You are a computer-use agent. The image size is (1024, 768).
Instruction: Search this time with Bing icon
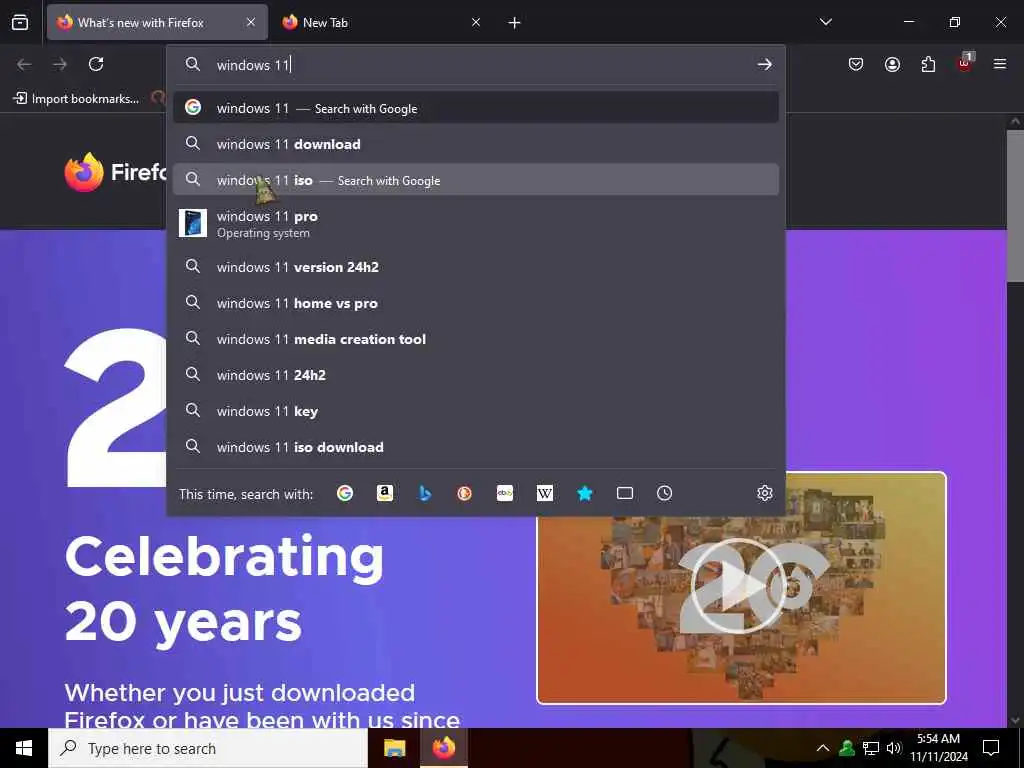point(425,493)
